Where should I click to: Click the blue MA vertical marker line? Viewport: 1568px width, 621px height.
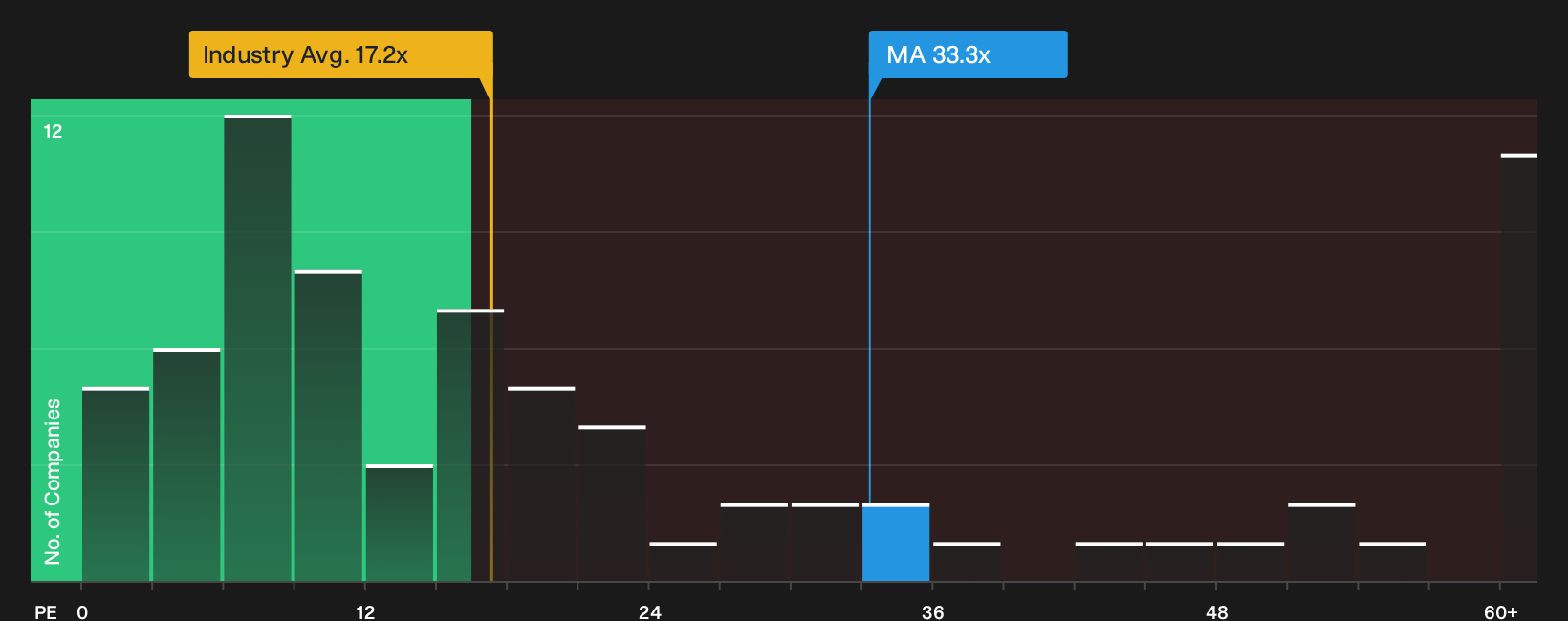pos(869,301)
